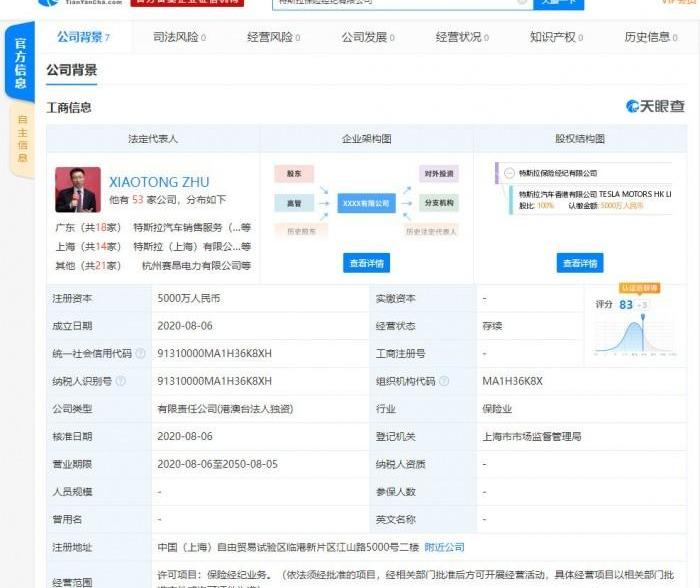700x588 pixels.
Task: Click 查看详情 under 企业架构图
Action: [x=366, y=263]
